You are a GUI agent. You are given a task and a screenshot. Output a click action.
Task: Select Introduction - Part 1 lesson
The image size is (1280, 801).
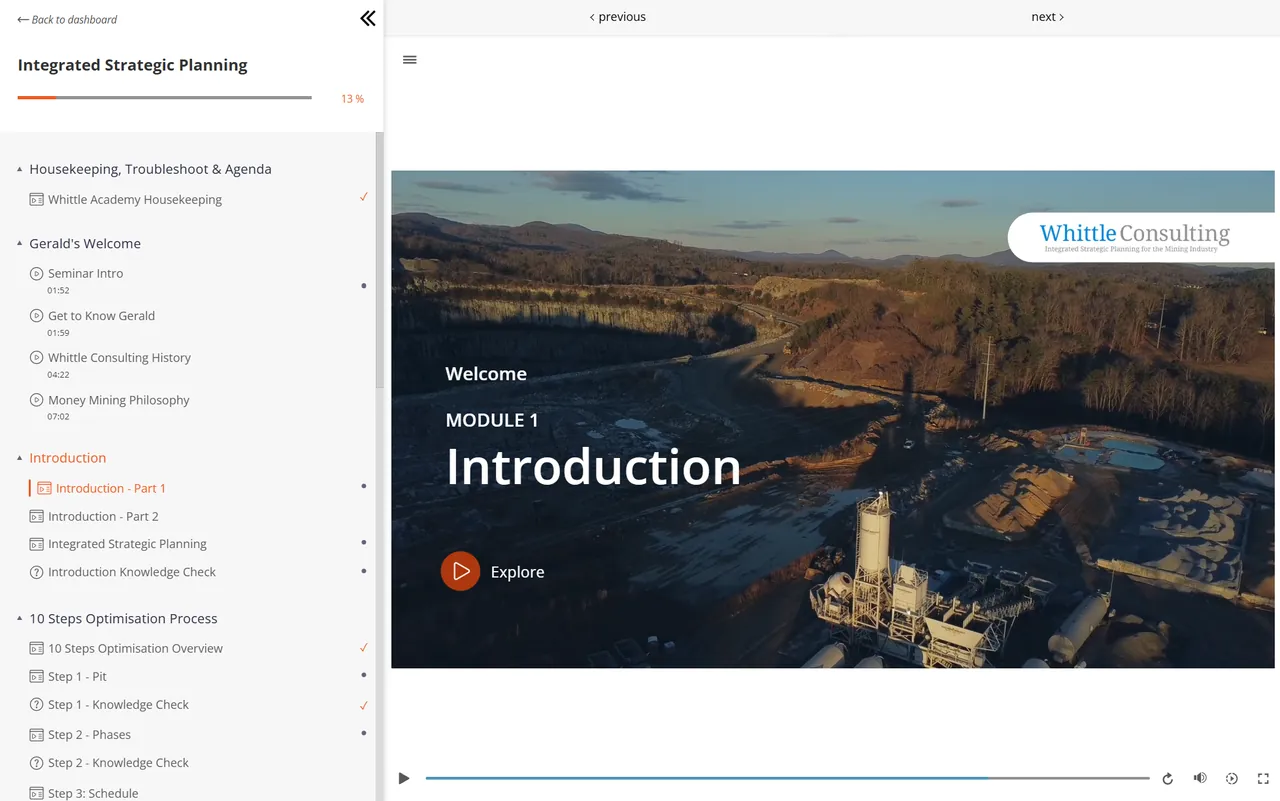coord(111,488)
